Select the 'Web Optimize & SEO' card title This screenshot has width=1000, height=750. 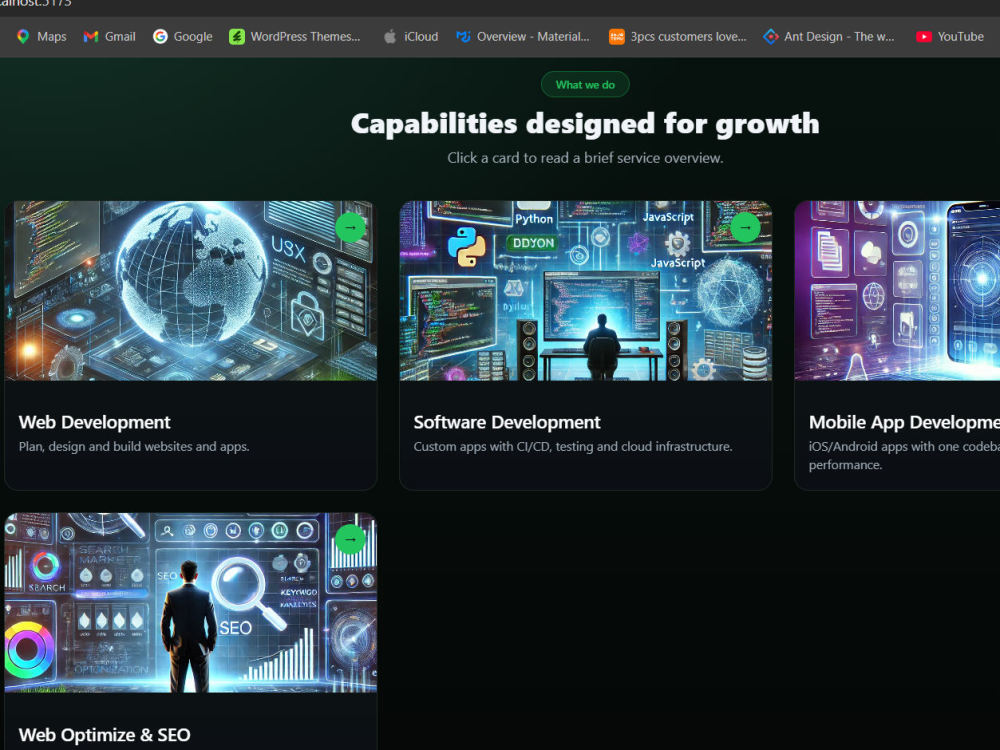coord(105,735)
